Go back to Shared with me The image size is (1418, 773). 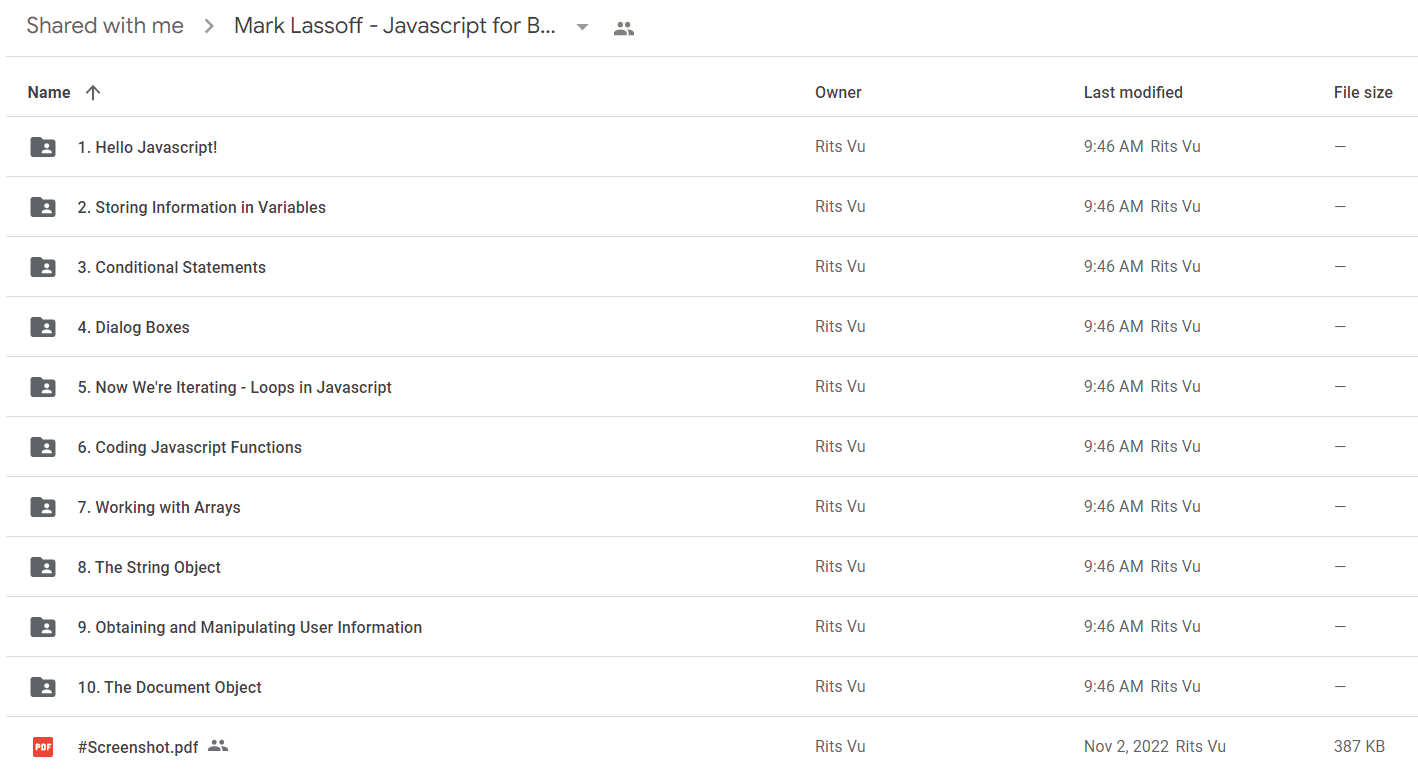(105, 26)
